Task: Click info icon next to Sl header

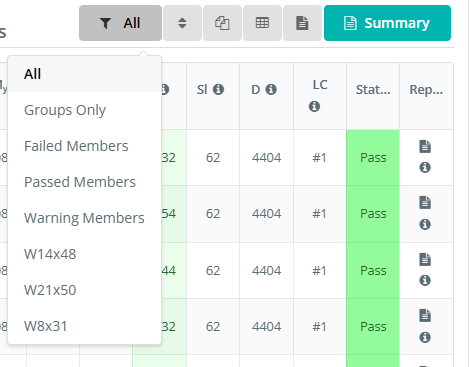Action: pos(218,89)
